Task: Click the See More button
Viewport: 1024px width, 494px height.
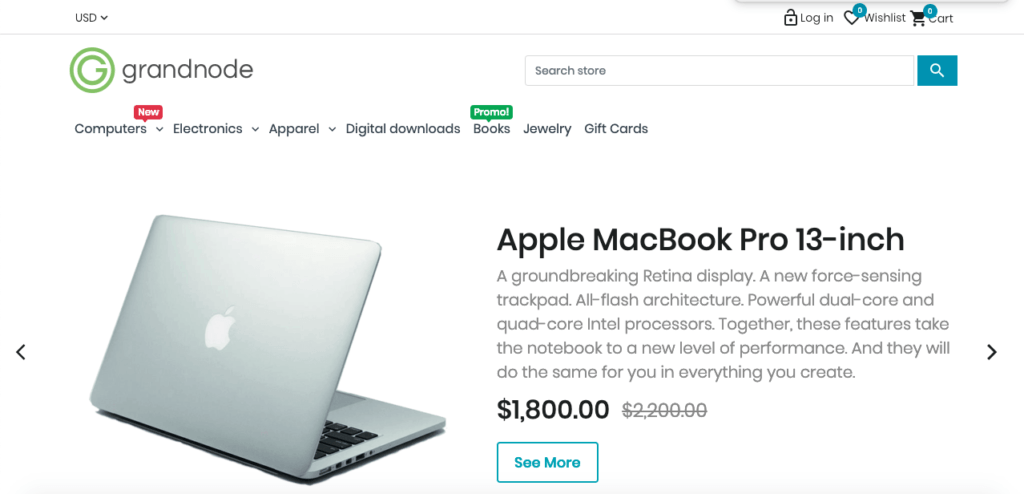Action: coord(547,462)
